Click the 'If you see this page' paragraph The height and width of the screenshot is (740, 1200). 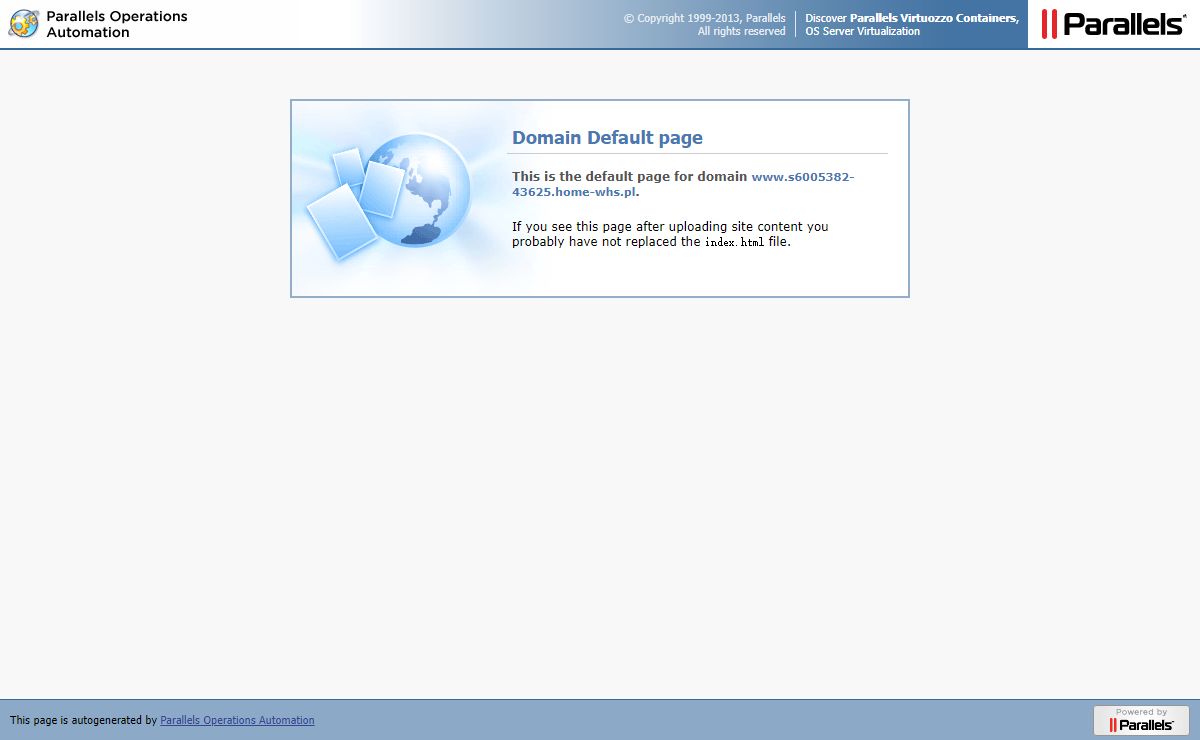tap(670, 234)
